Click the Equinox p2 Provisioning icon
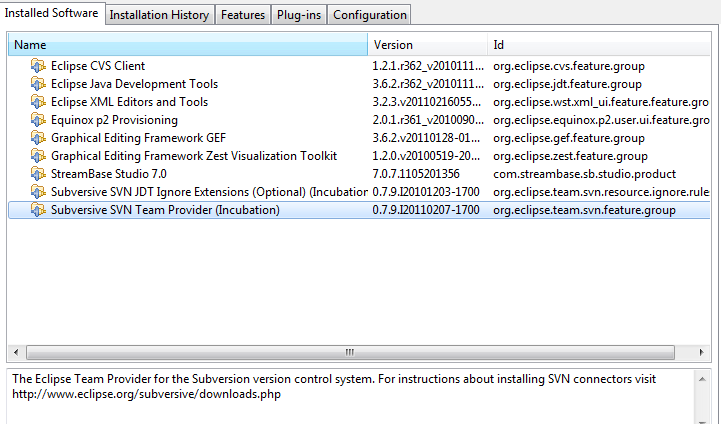The image size is (721, 424). (38, 120)
